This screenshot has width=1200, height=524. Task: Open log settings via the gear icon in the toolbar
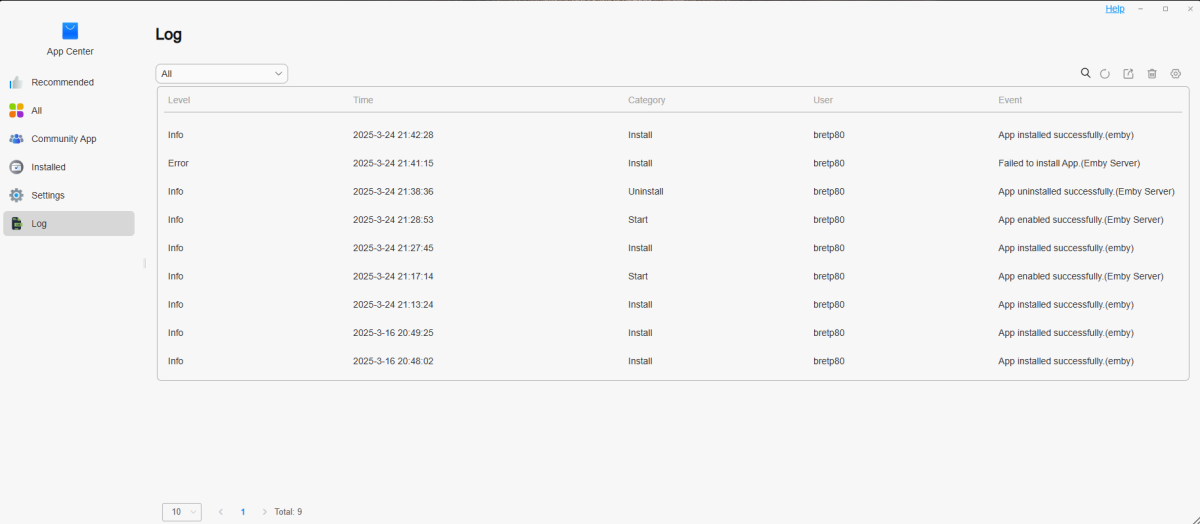tap(1176, 74)
